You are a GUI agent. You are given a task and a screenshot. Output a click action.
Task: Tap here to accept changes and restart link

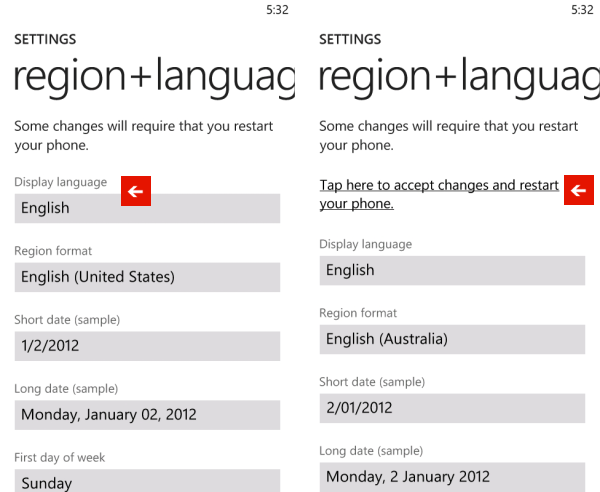point(439,194)
